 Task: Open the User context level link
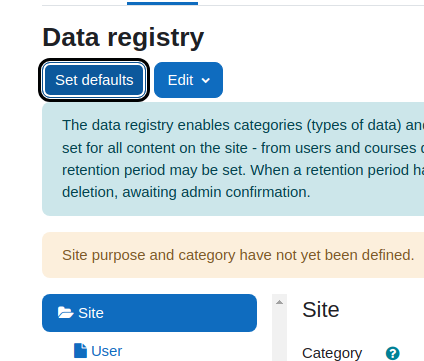click(107, 351)
